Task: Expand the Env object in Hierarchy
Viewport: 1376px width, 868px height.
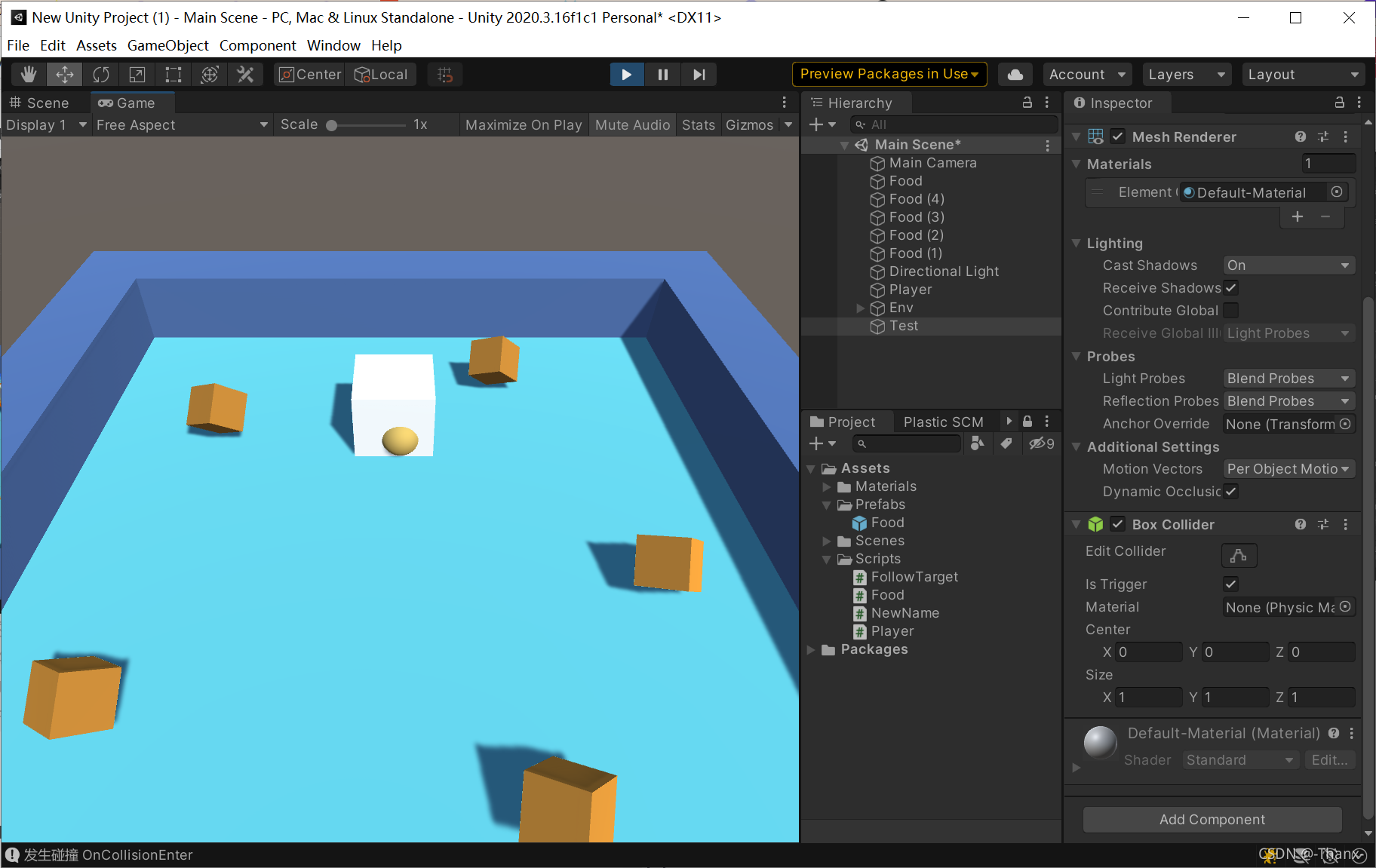Action: [x=860, y=308]
